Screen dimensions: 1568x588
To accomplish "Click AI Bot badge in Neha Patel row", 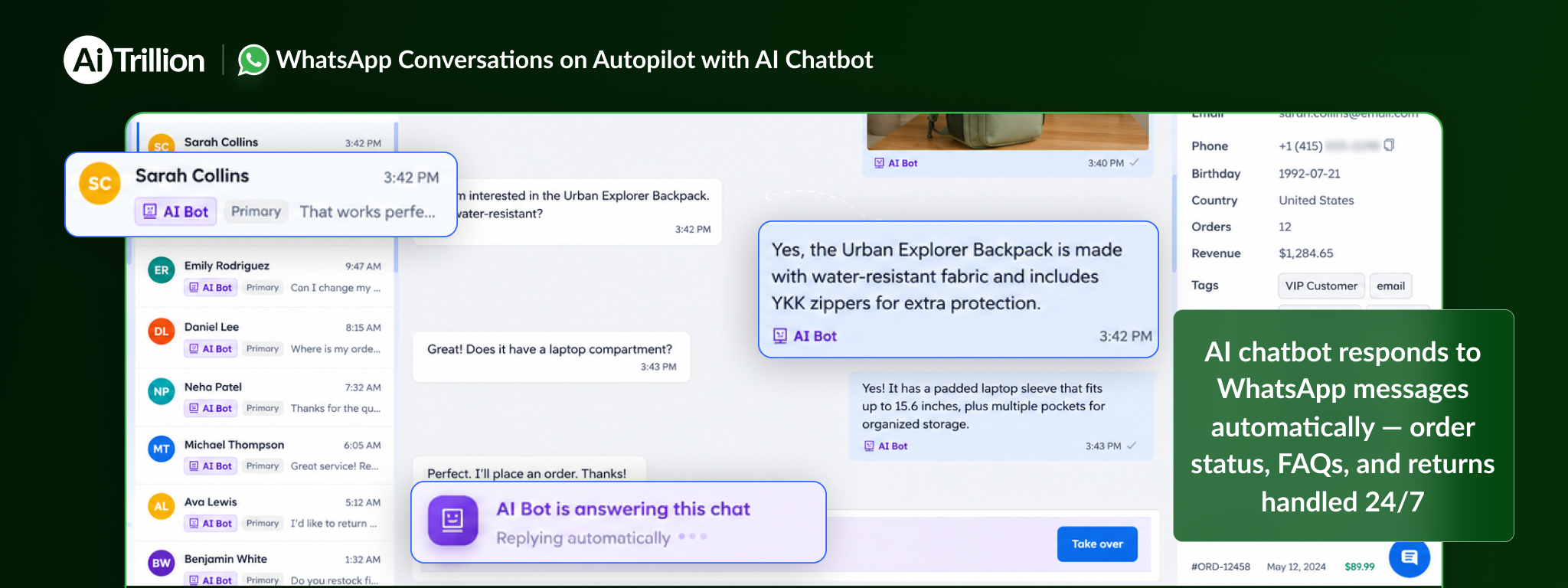I will point(210,409).
